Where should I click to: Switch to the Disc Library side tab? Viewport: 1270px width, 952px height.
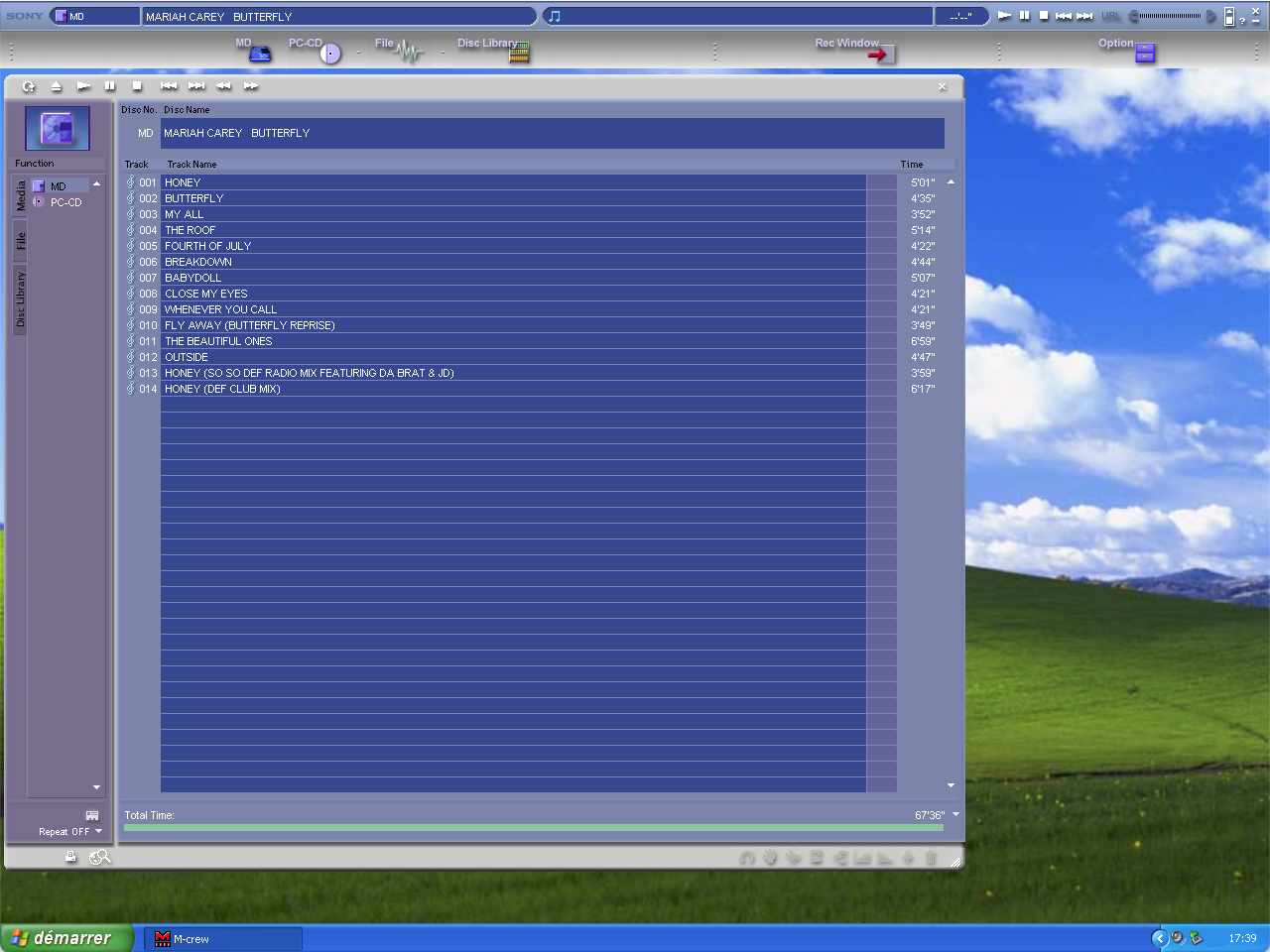pyautogui.click(x=20, y=299)
